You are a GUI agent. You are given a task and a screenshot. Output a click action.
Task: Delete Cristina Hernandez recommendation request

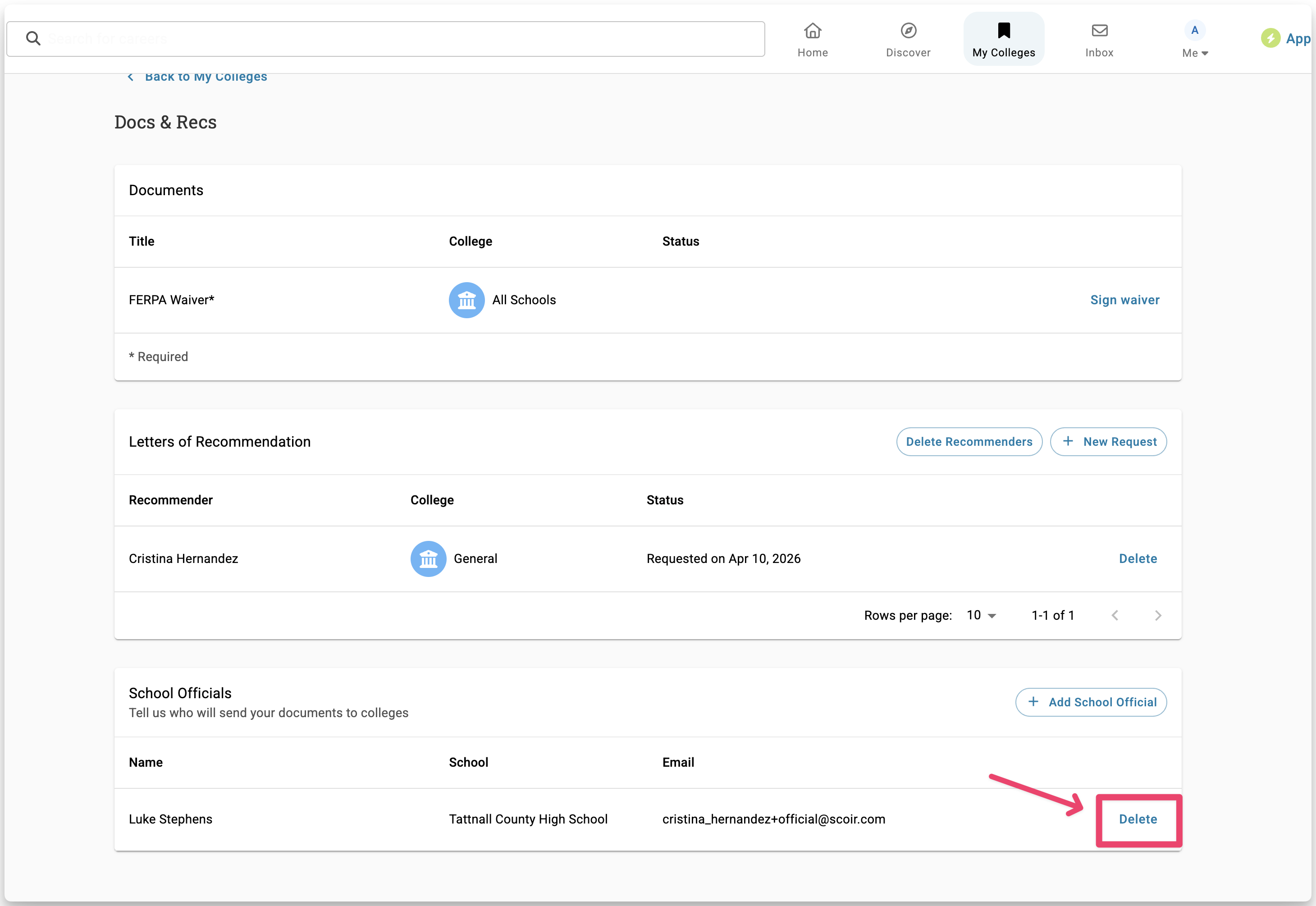coord(1137,558)
